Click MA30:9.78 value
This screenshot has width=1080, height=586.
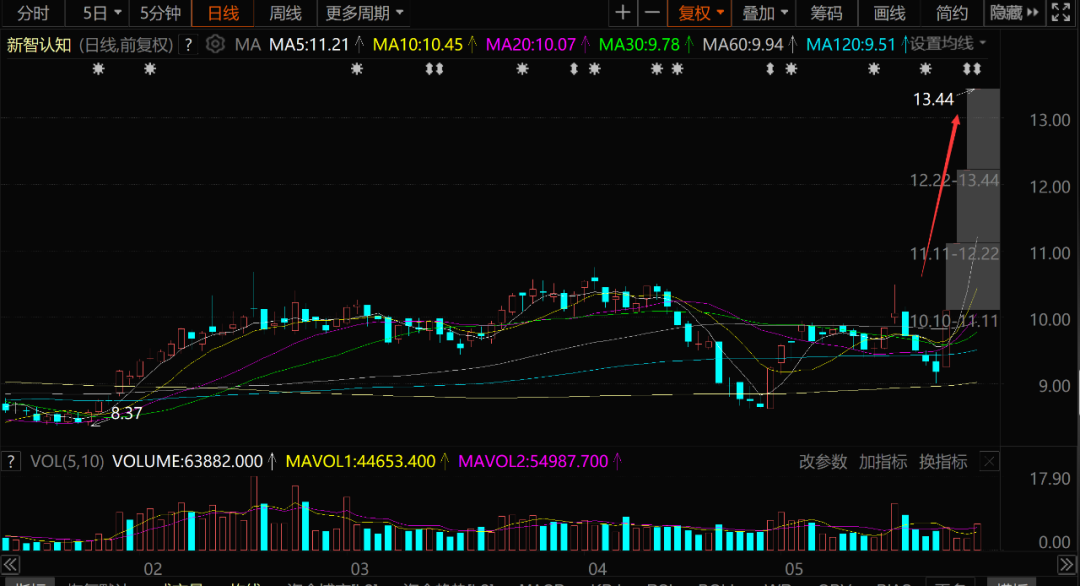638,45
